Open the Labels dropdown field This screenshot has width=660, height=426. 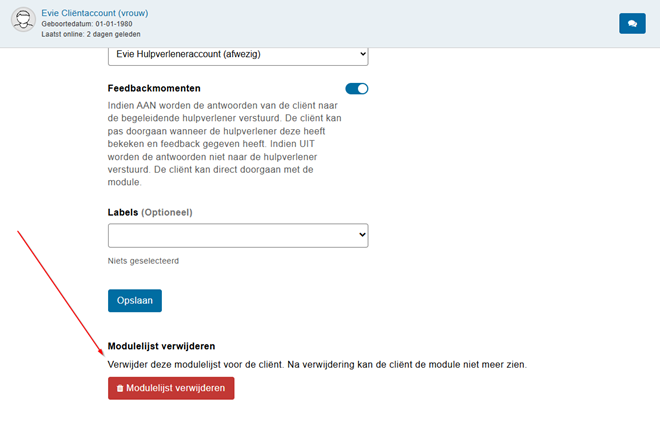click(238, 235)
